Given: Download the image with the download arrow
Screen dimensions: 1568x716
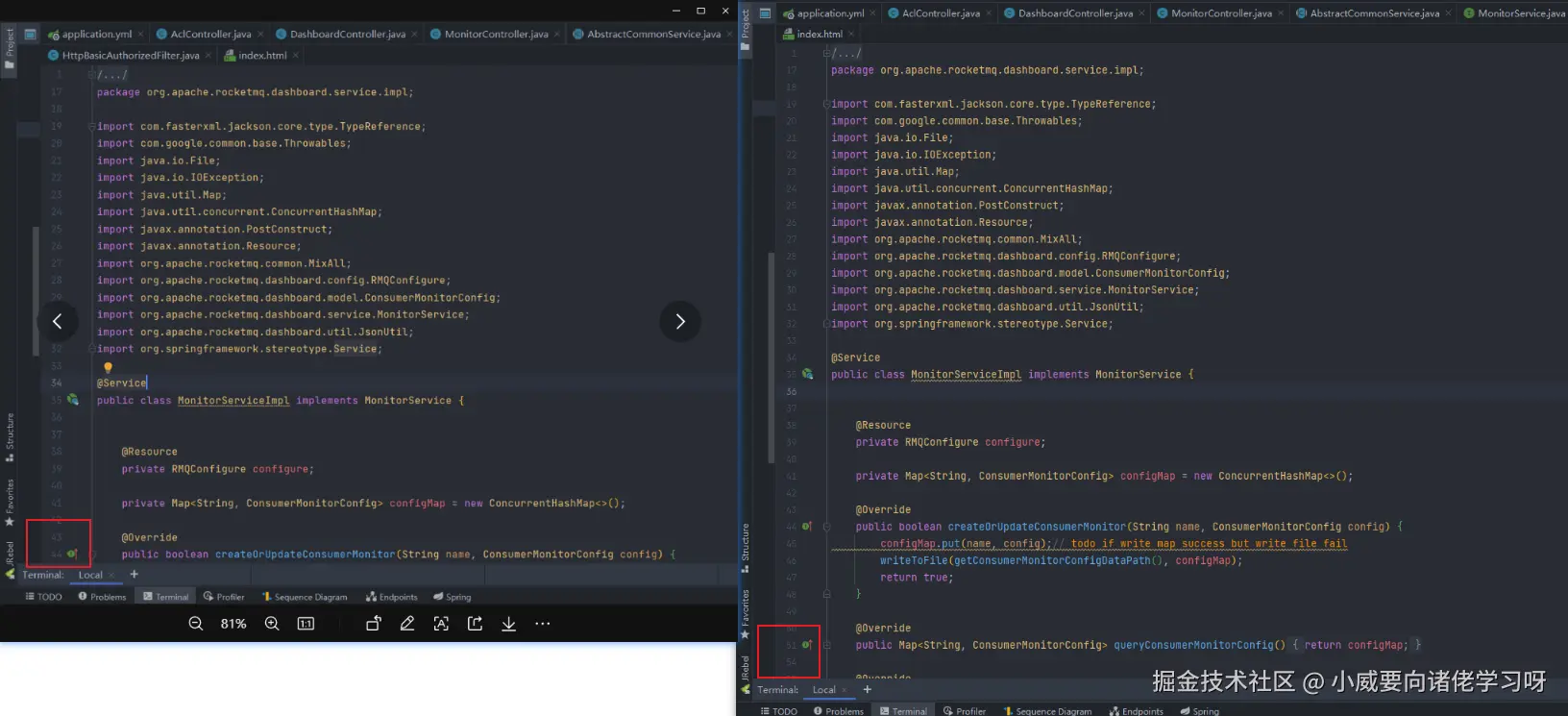Looking at the screenshot, I should click(x=508, y=624).
